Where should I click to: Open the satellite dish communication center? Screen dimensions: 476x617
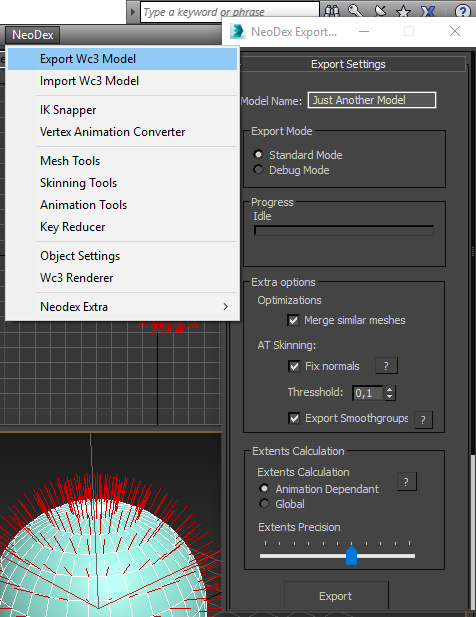pos(380,11)
